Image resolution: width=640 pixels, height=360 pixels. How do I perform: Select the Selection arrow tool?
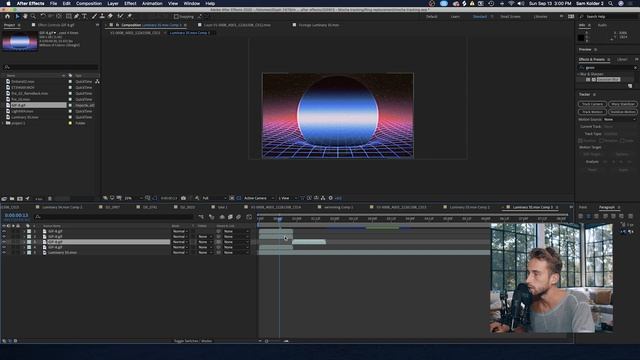[17, 16]
